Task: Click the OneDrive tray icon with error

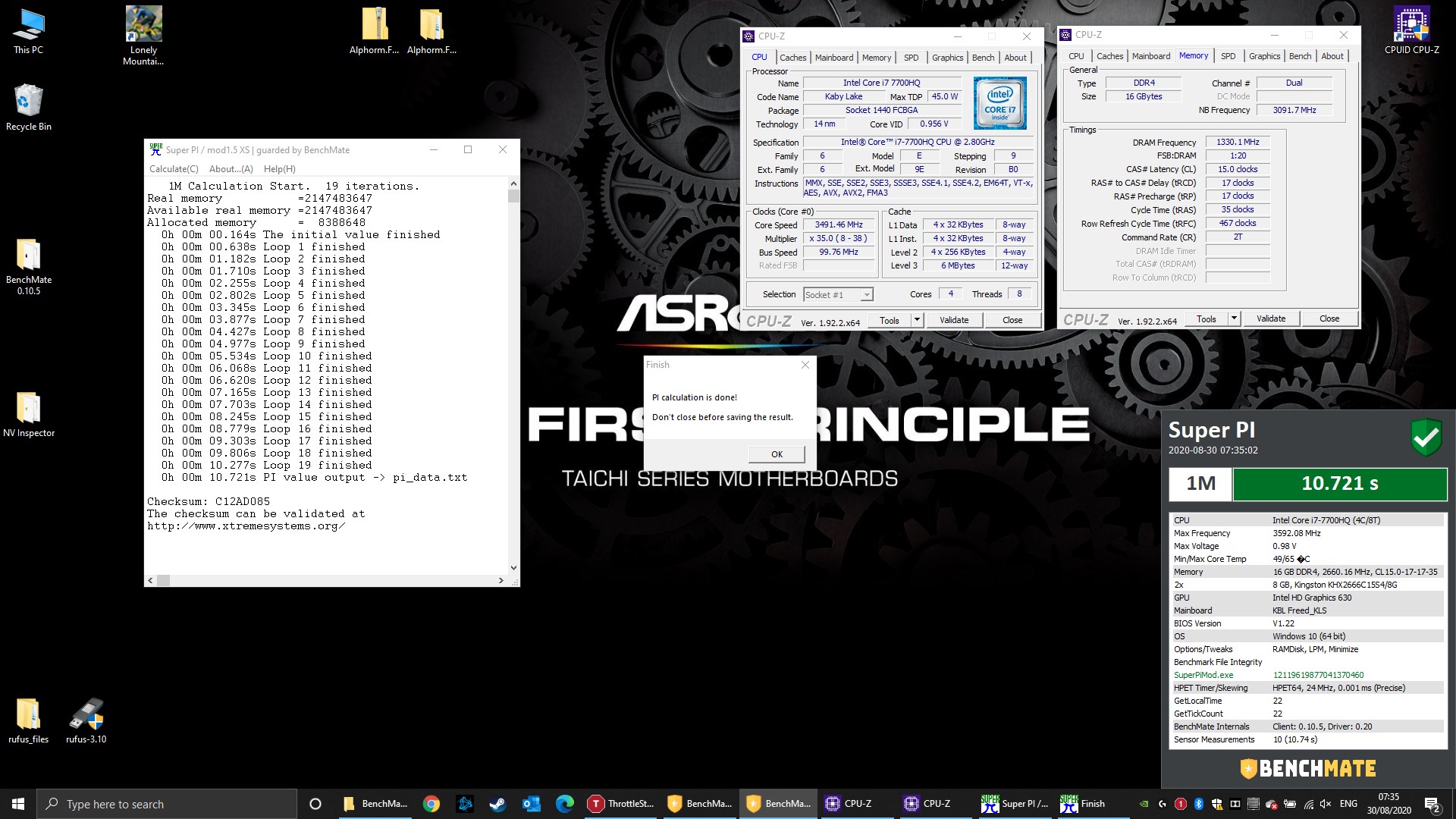Action: (x=1272, y=804)
